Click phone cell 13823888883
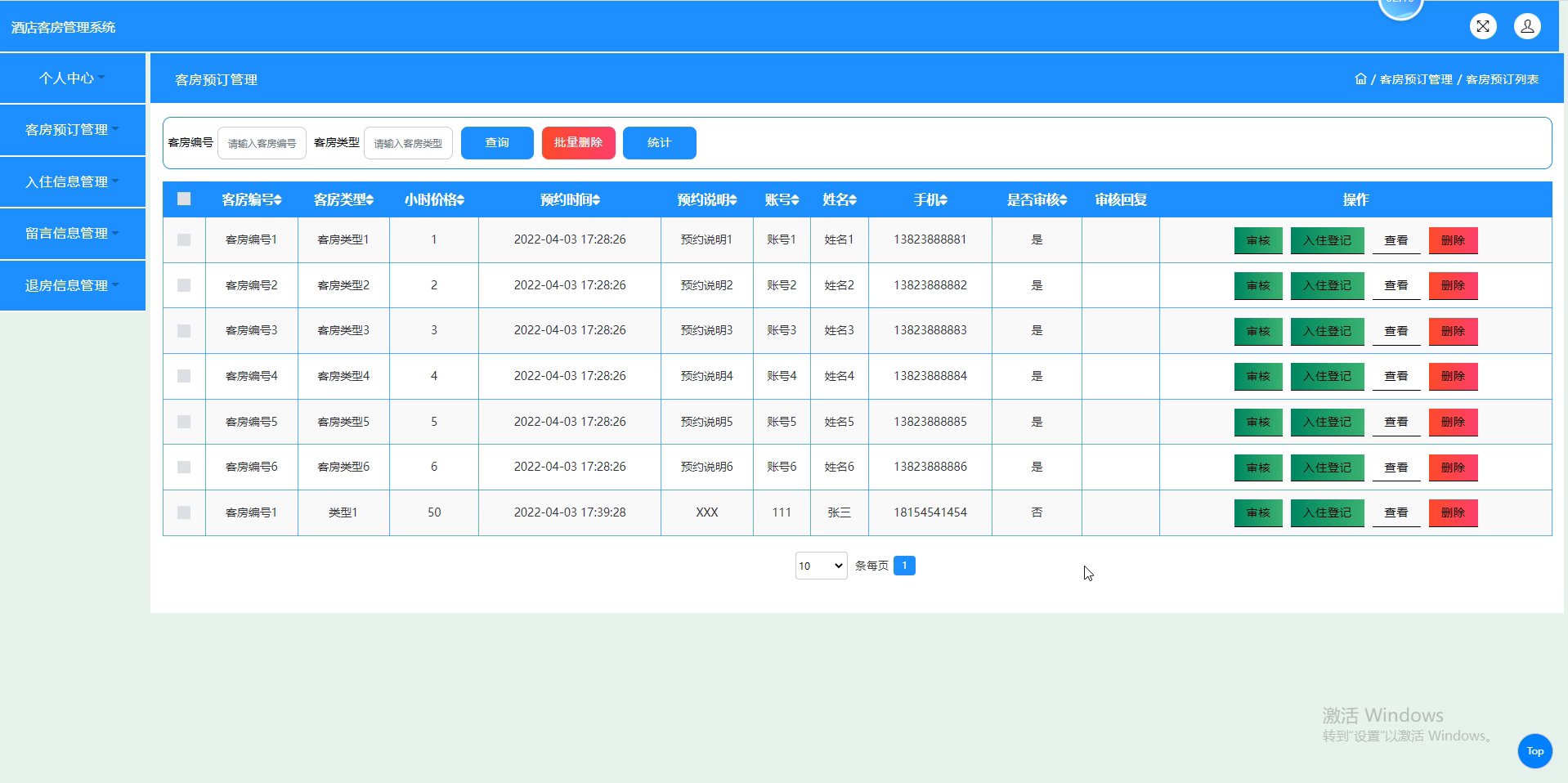The height and width of the screenshot is (783, 1568). (x=930, y=330)
